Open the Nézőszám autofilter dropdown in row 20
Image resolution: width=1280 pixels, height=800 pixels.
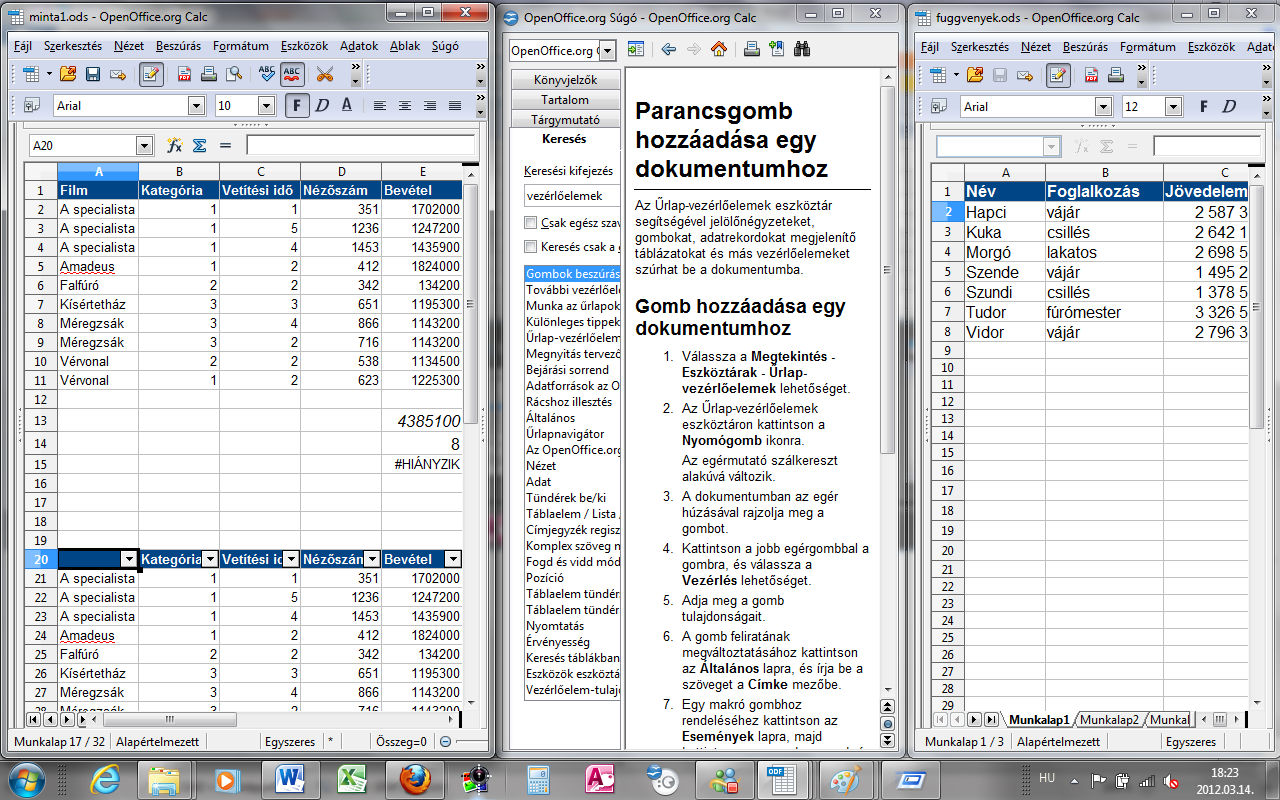pyautogui.click(x=372, y=560)
